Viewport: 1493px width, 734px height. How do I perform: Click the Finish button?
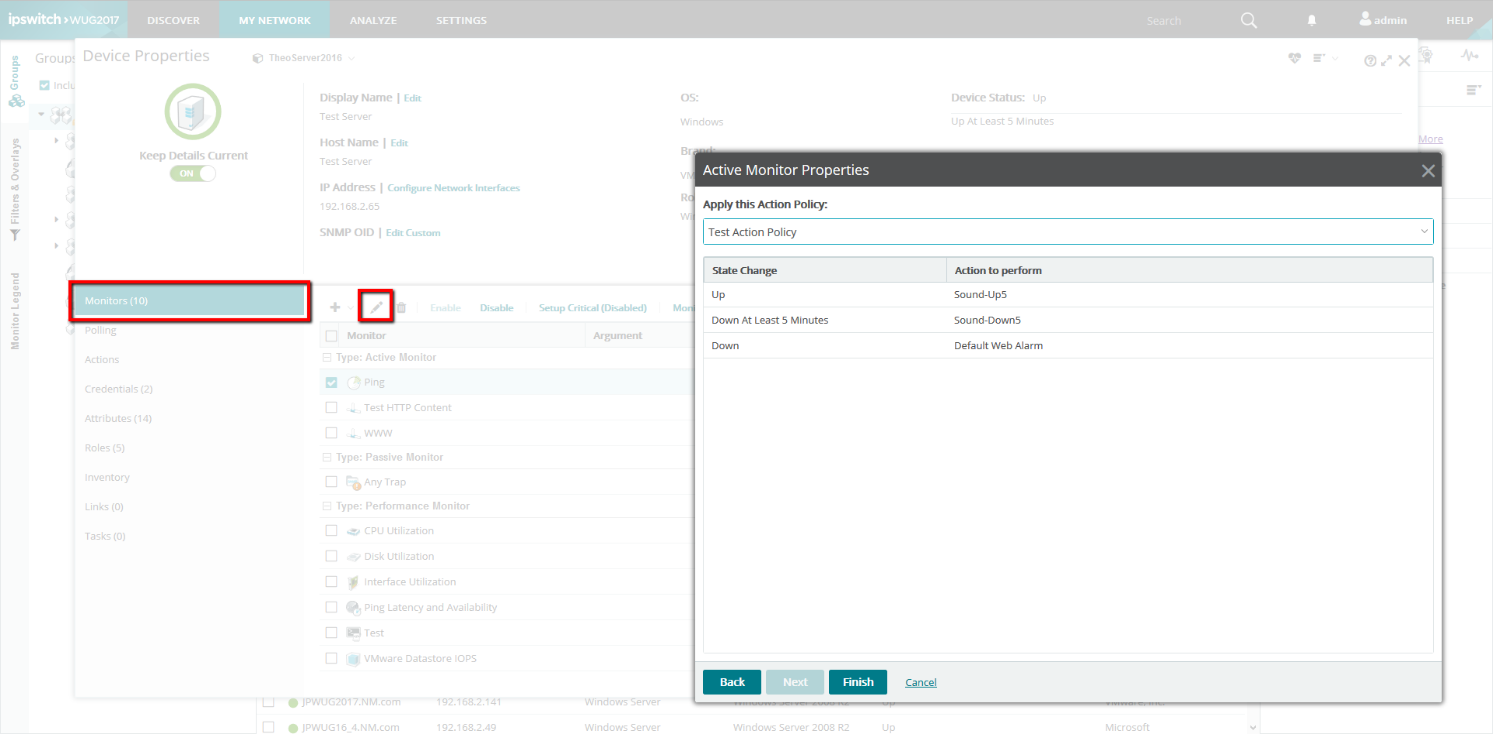pos(858,682)
